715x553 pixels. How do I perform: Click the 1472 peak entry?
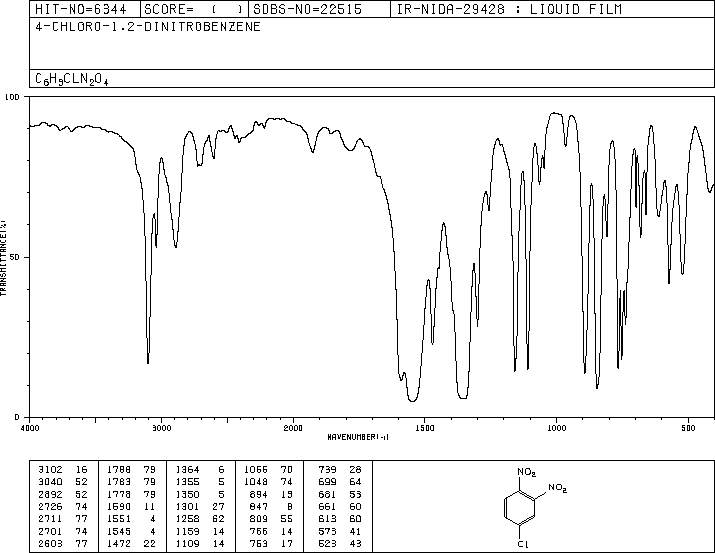pyautogui.click(x=131, y=543)
